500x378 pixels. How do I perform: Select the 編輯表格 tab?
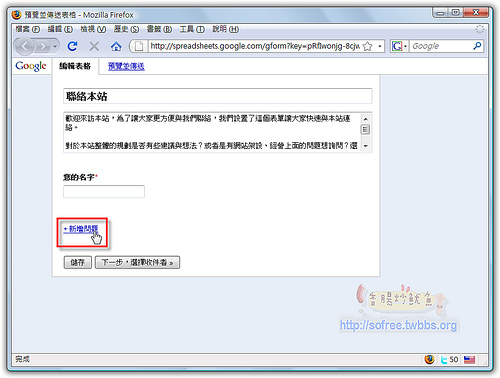pos(75,66)
